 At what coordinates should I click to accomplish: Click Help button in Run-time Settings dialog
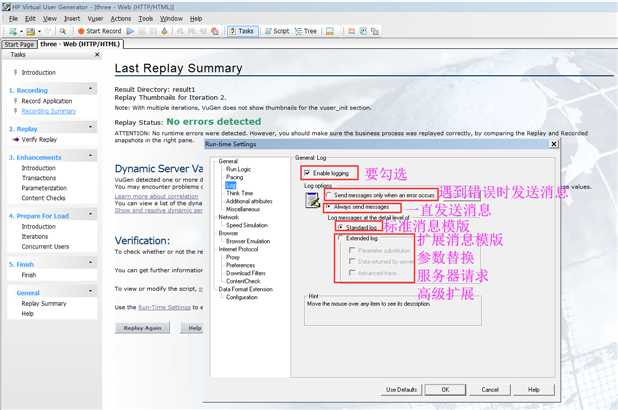tap(534, 390)
